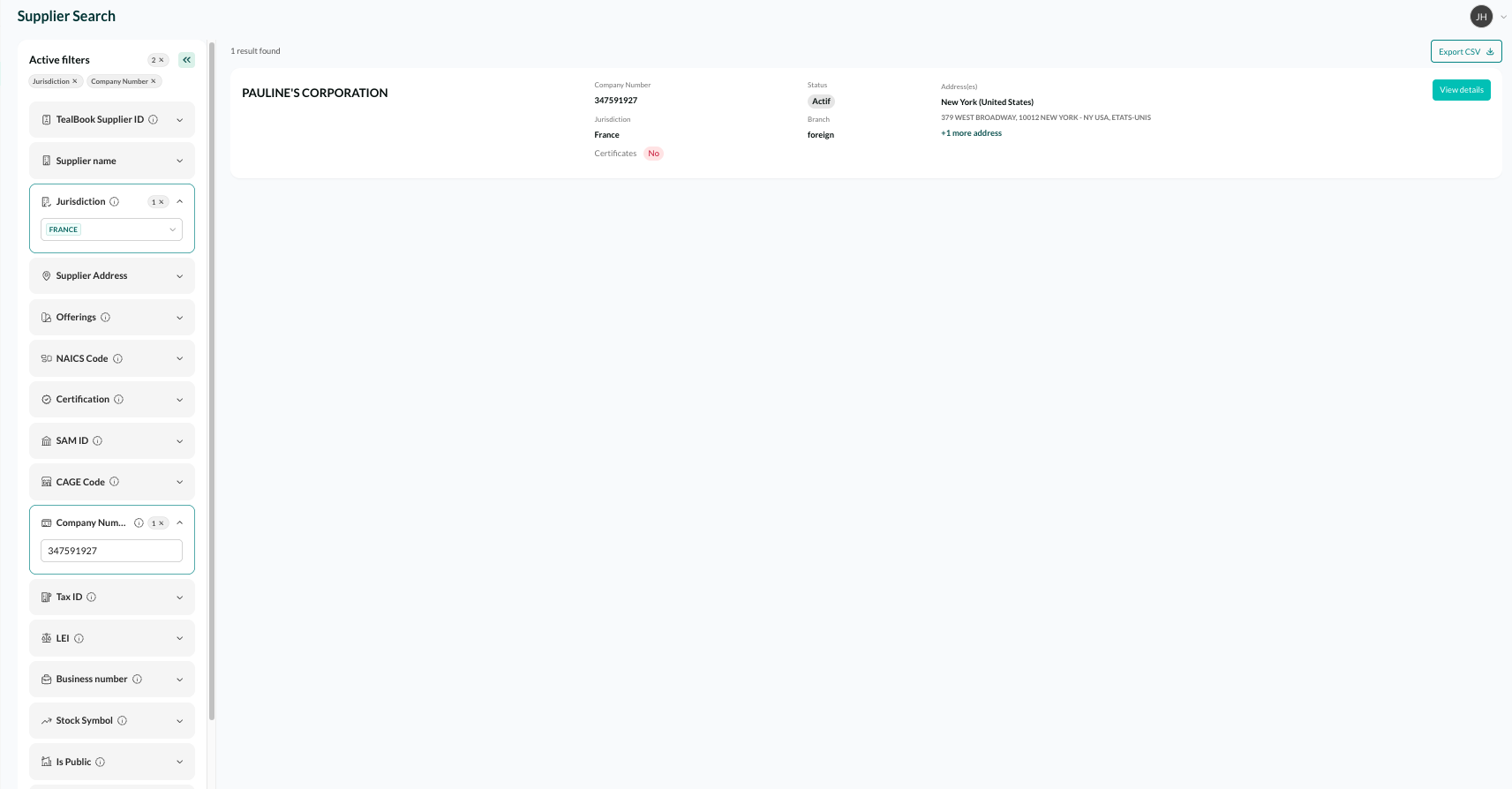Remove the Jurisdiction active filter chip
The image size is (1512, 789).
click(x=75, y=81)
